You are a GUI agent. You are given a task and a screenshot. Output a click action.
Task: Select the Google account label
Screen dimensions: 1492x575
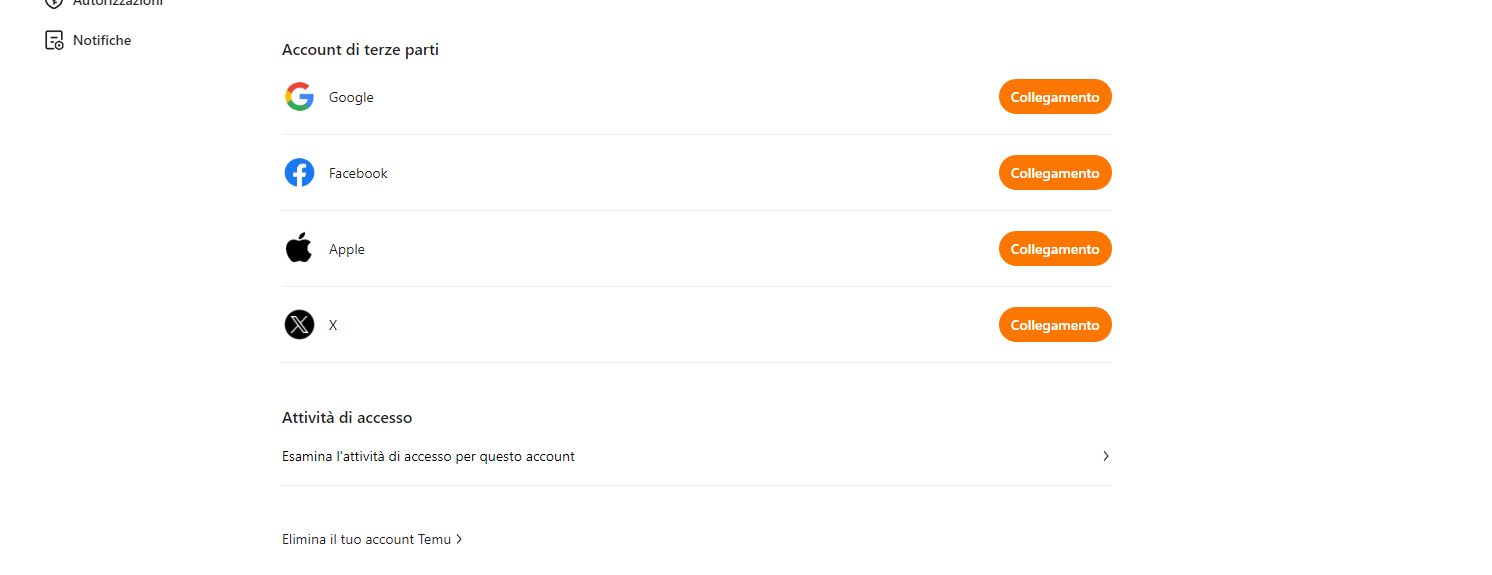coord(351,97)
